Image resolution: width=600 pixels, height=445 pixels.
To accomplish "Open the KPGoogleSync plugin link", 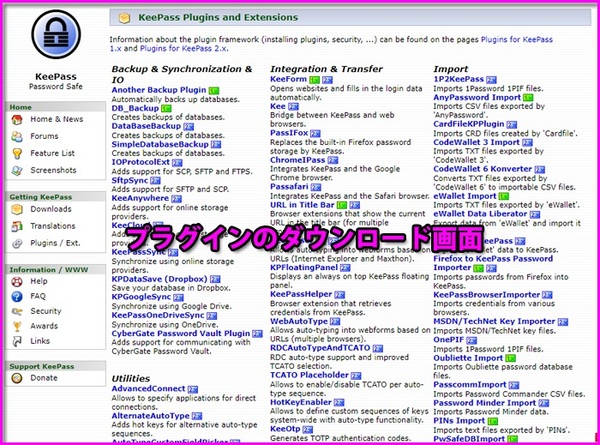I will coord(141,297).
